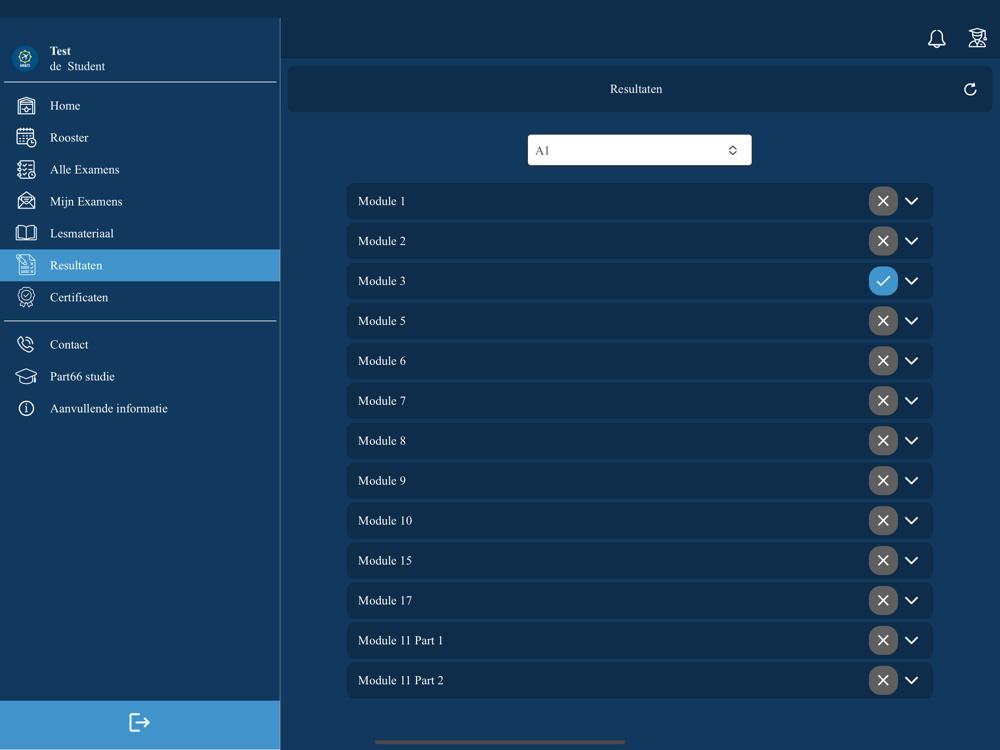Click the X status icon for Module 8
The width and height of the screenshot is (1000, 750).
tap(883, 441)
